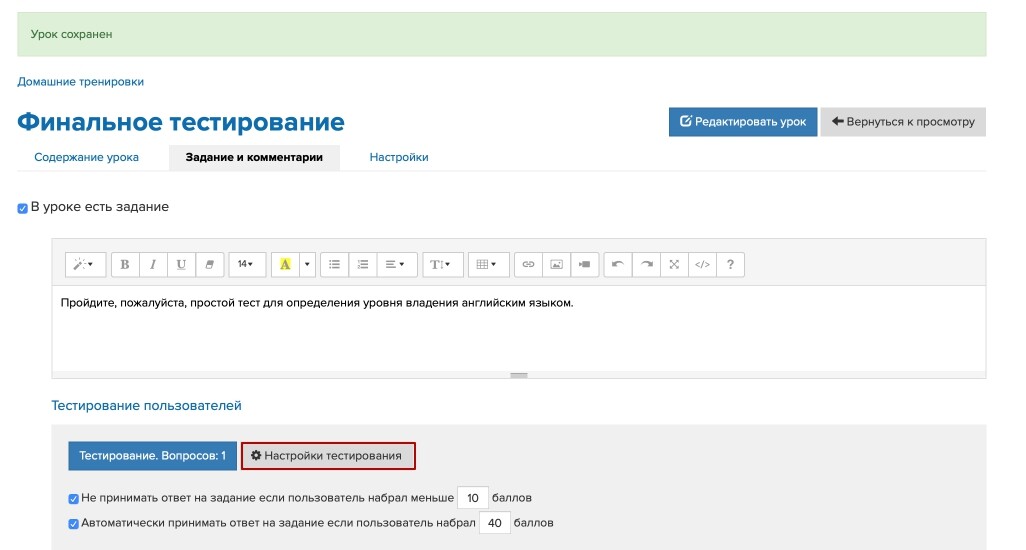Screen dimensions: 1026x550
Task: Select the 'Задание и комментарии' tab
Action: tap(254, 157)
